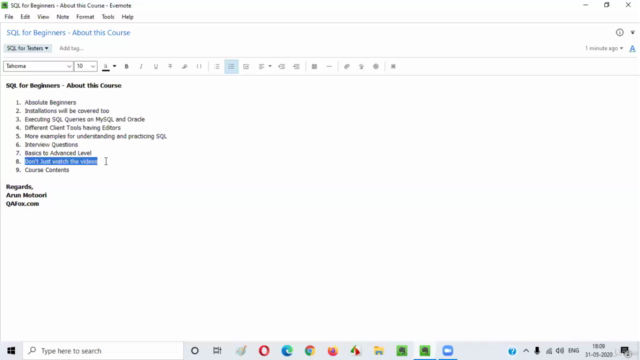
Task: Open the Format menu
Action: [85, 17]
